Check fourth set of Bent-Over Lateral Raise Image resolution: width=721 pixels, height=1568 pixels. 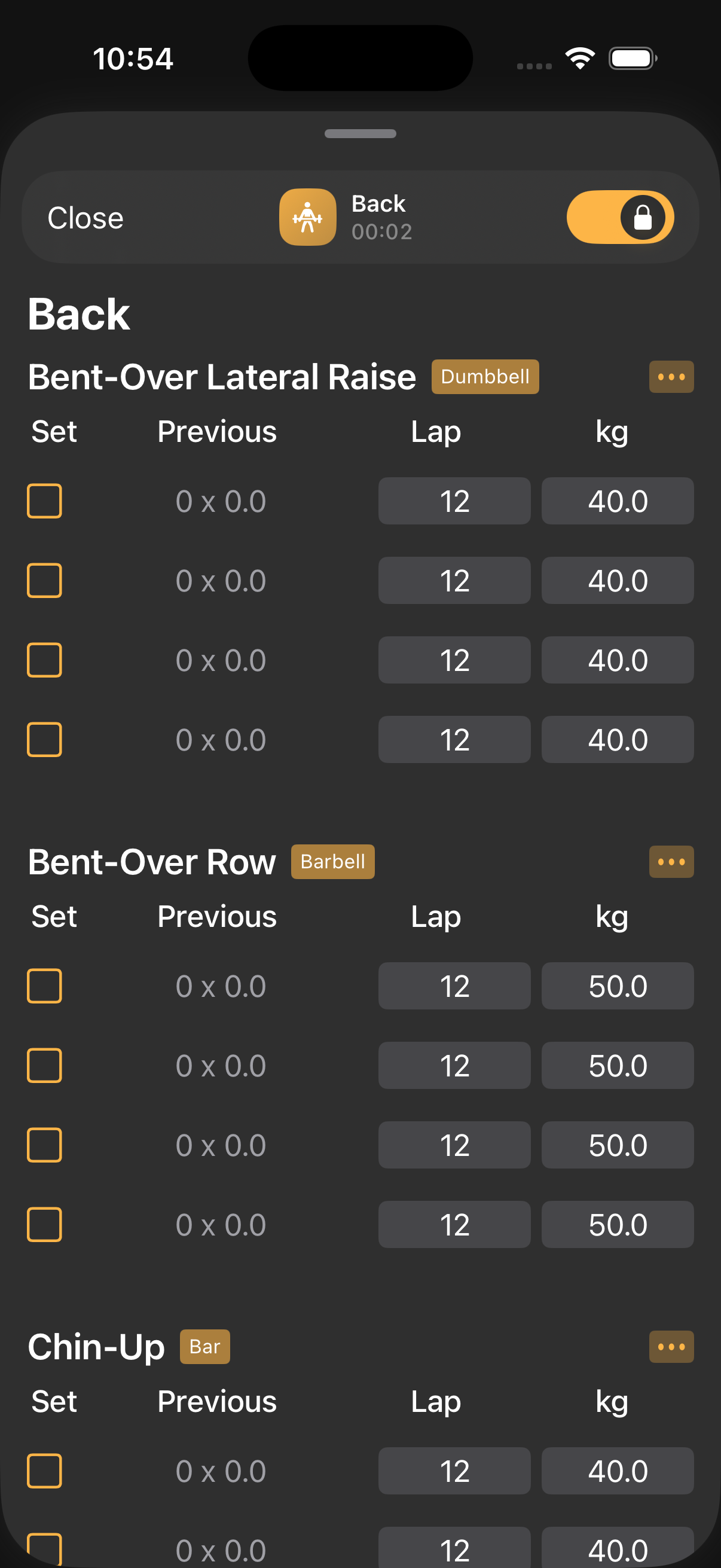click(x=44, y=740)
